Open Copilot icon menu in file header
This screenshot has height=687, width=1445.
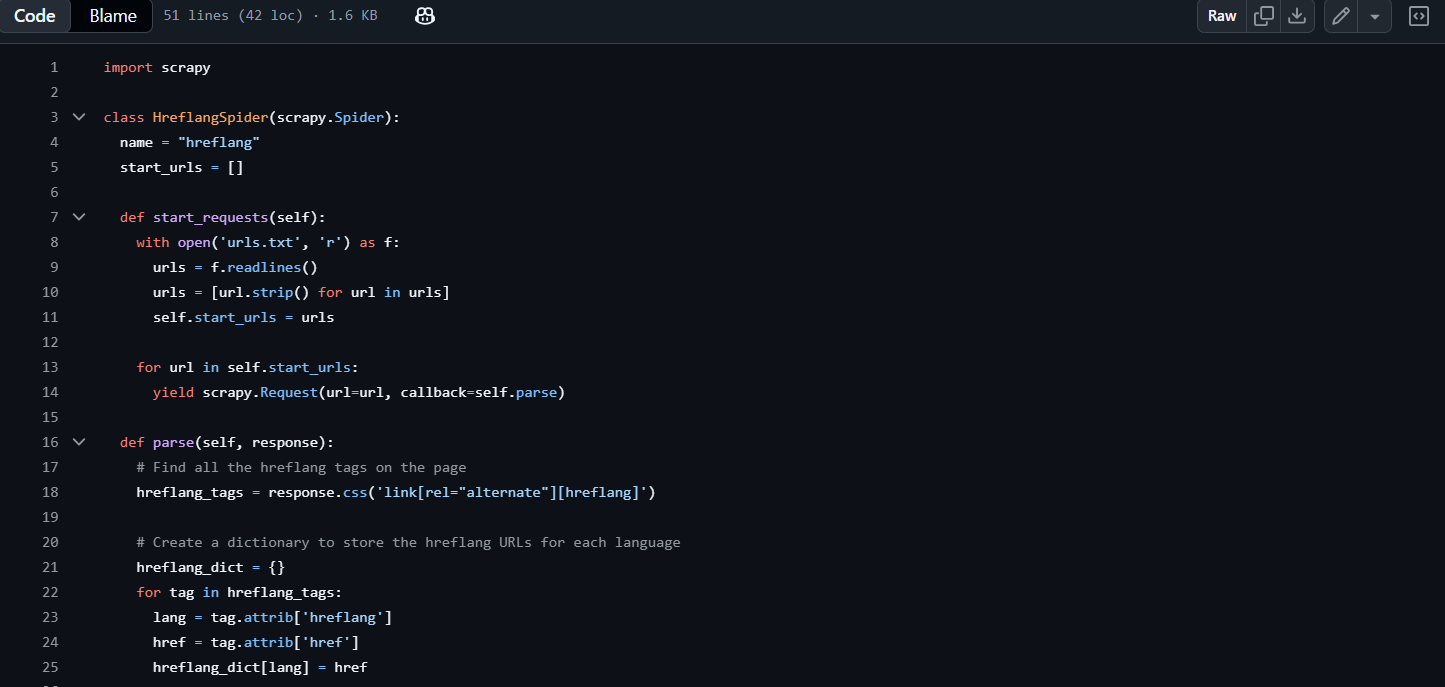click(x=425, y=16)
